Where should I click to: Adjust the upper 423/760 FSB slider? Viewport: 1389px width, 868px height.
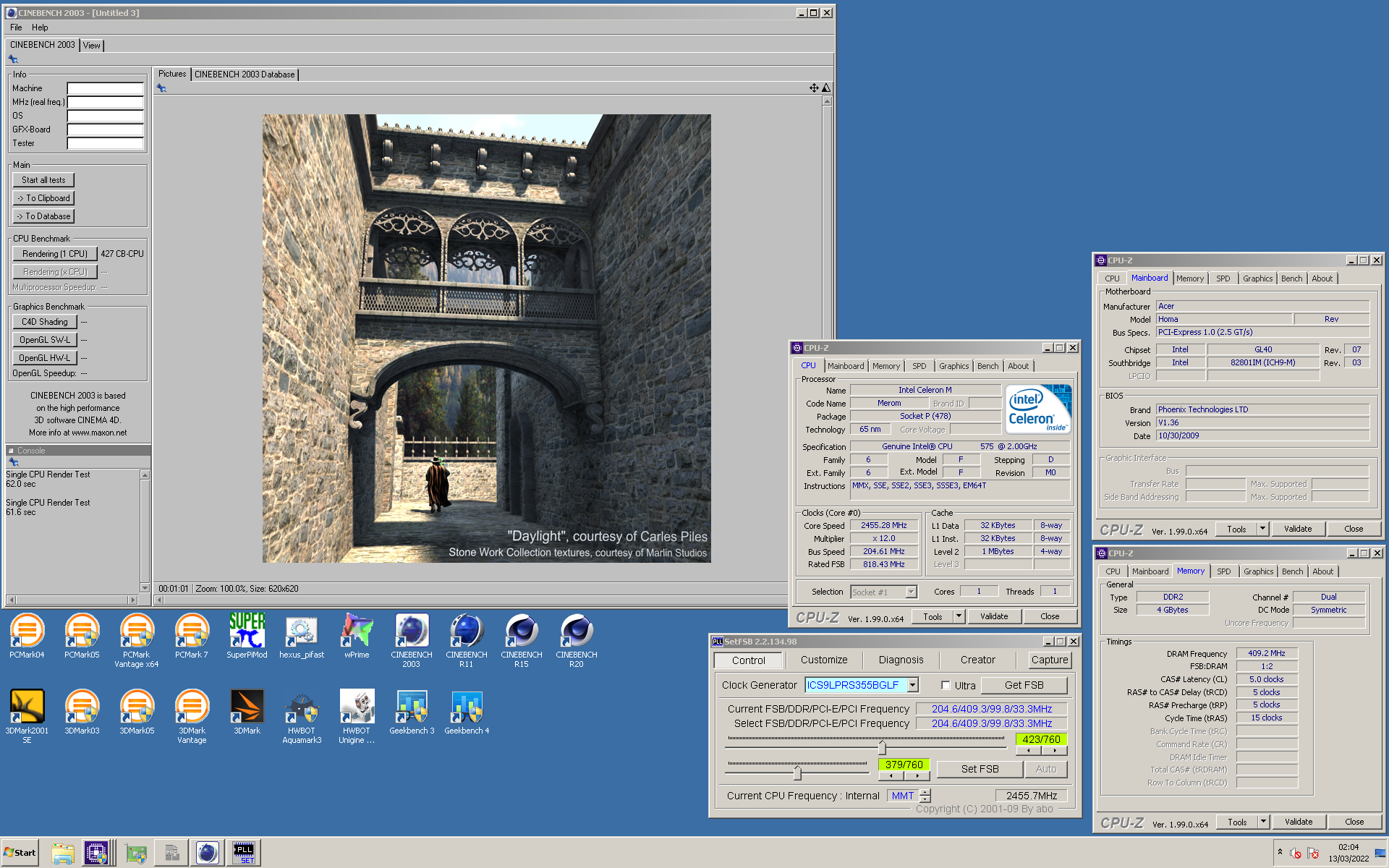882,747
